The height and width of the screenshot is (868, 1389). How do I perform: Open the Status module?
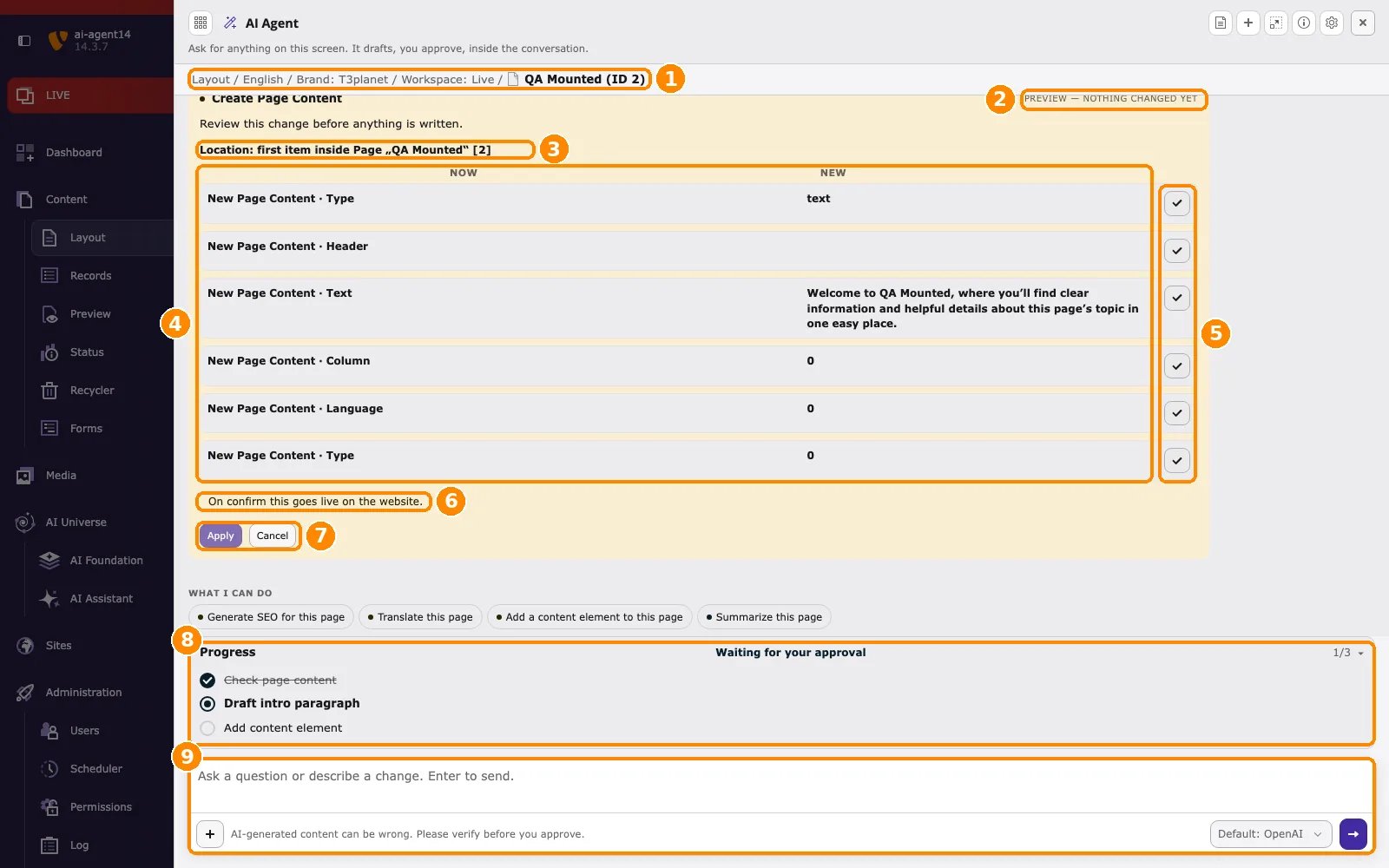(102, 352)
